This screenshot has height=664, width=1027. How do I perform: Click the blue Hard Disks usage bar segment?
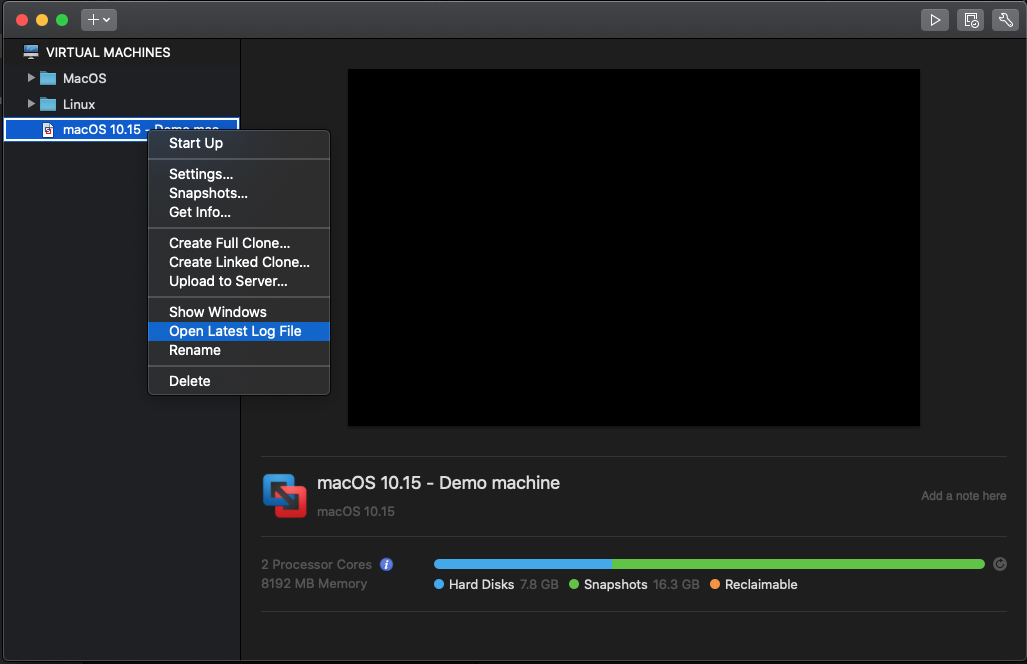point(523,564)
